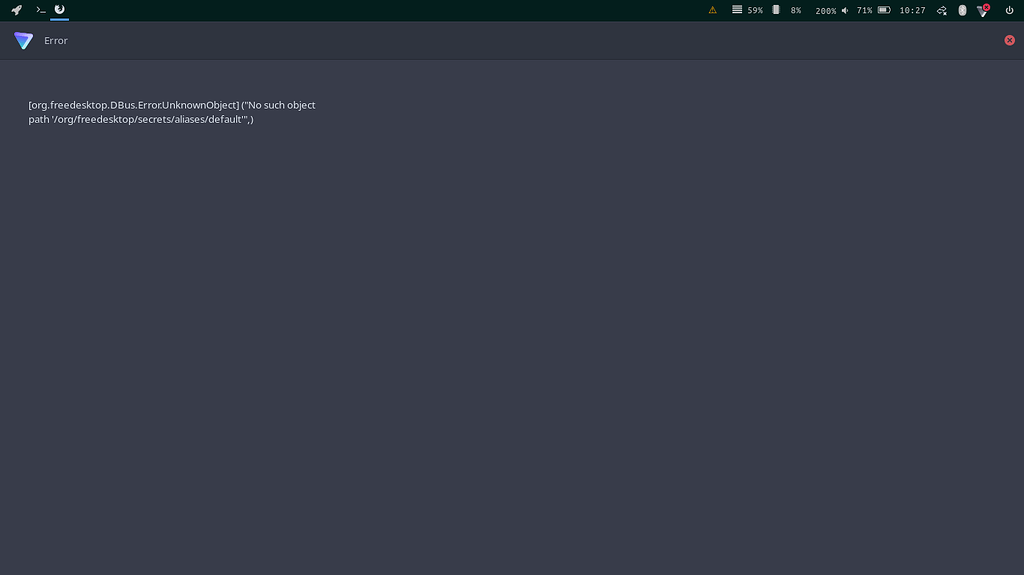Click the 8% CPU usage value
This screenshot has height=575, width=1024.
(795, 10)
